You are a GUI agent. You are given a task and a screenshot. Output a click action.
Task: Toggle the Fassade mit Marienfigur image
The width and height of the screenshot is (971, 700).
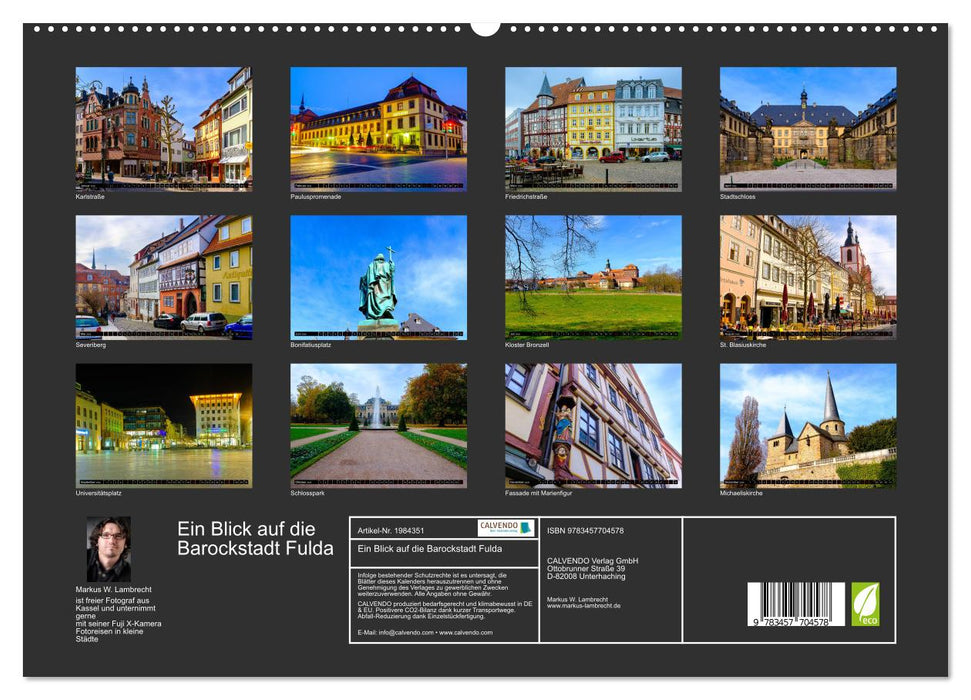click(x=592, y=425)
